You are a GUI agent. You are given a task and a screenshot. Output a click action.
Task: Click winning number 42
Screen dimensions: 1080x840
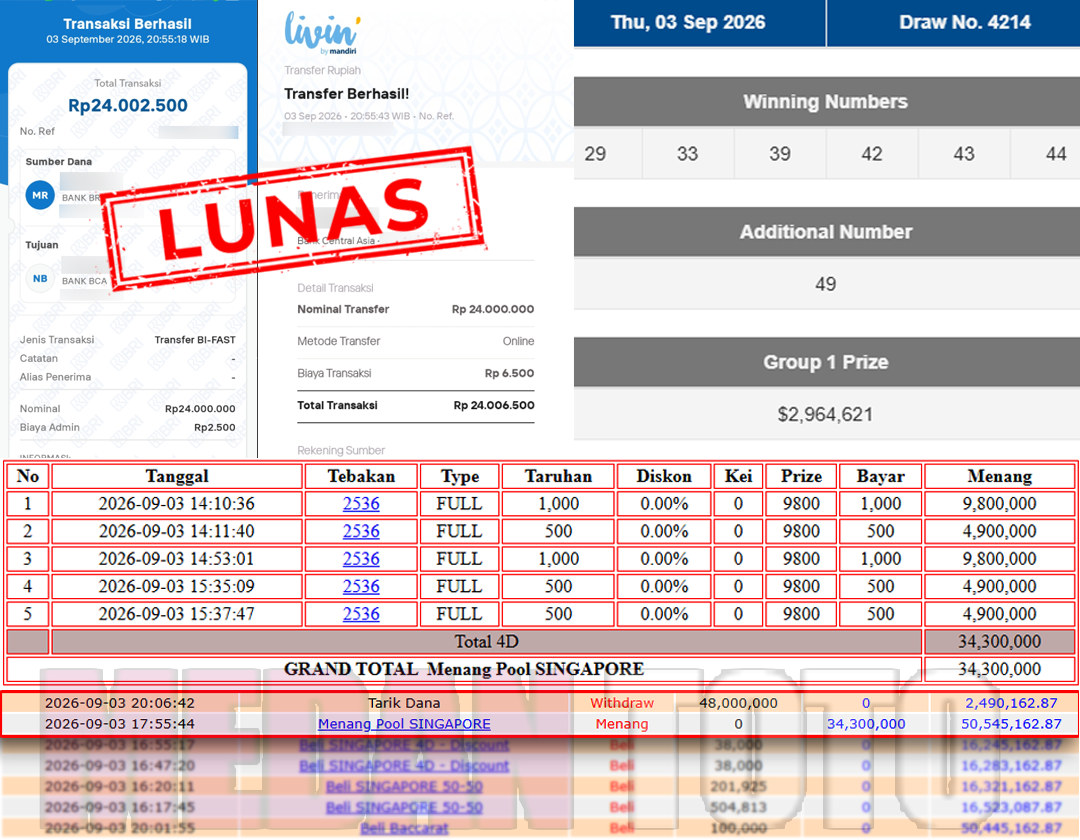tap(872, 154)
